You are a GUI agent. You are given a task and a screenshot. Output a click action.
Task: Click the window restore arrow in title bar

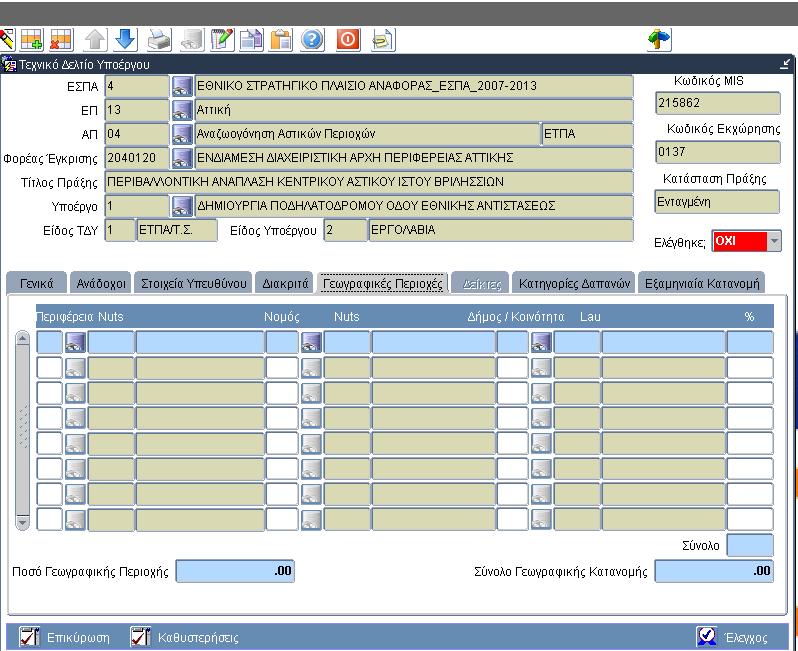coord(785,64)
